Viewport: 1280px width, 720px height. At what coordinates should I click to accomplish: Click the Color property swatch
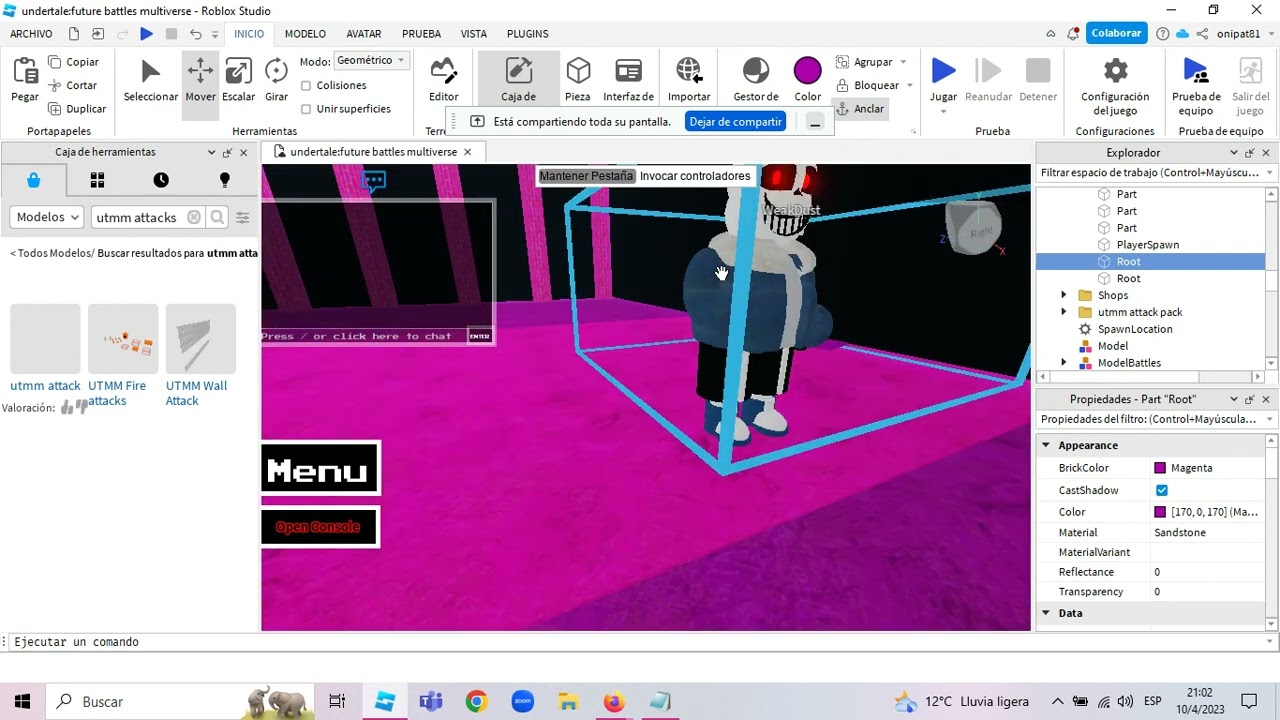tap(1160, 512)
